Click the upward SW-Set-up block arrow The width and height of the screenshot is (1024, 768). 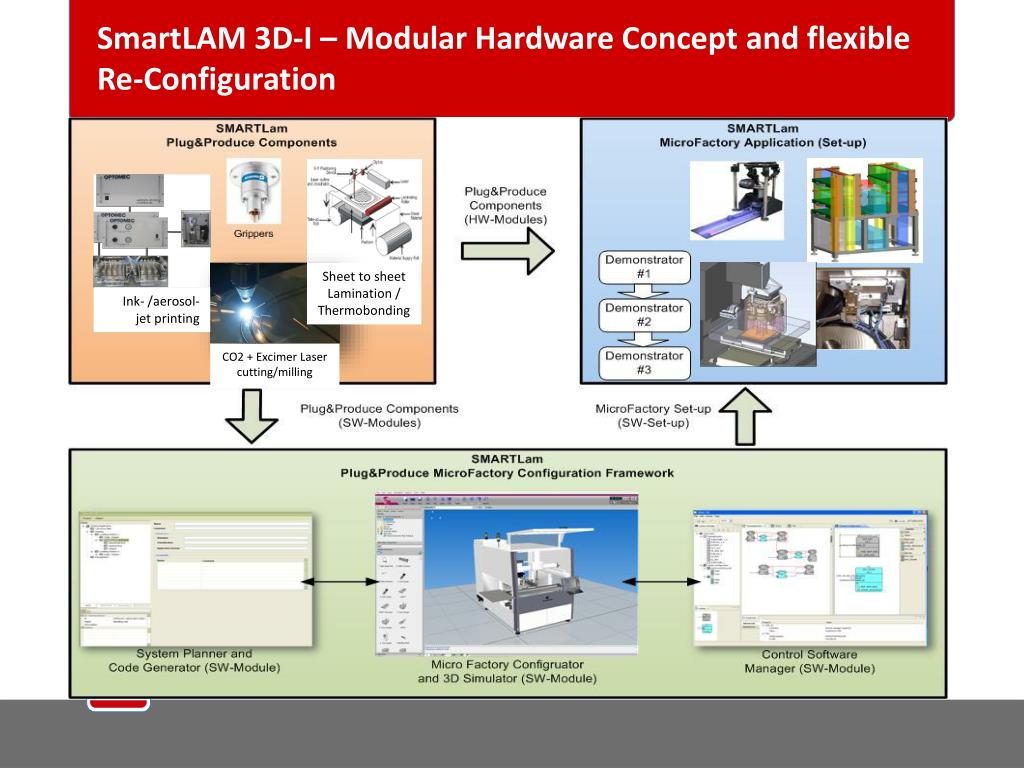pos(745,417)
